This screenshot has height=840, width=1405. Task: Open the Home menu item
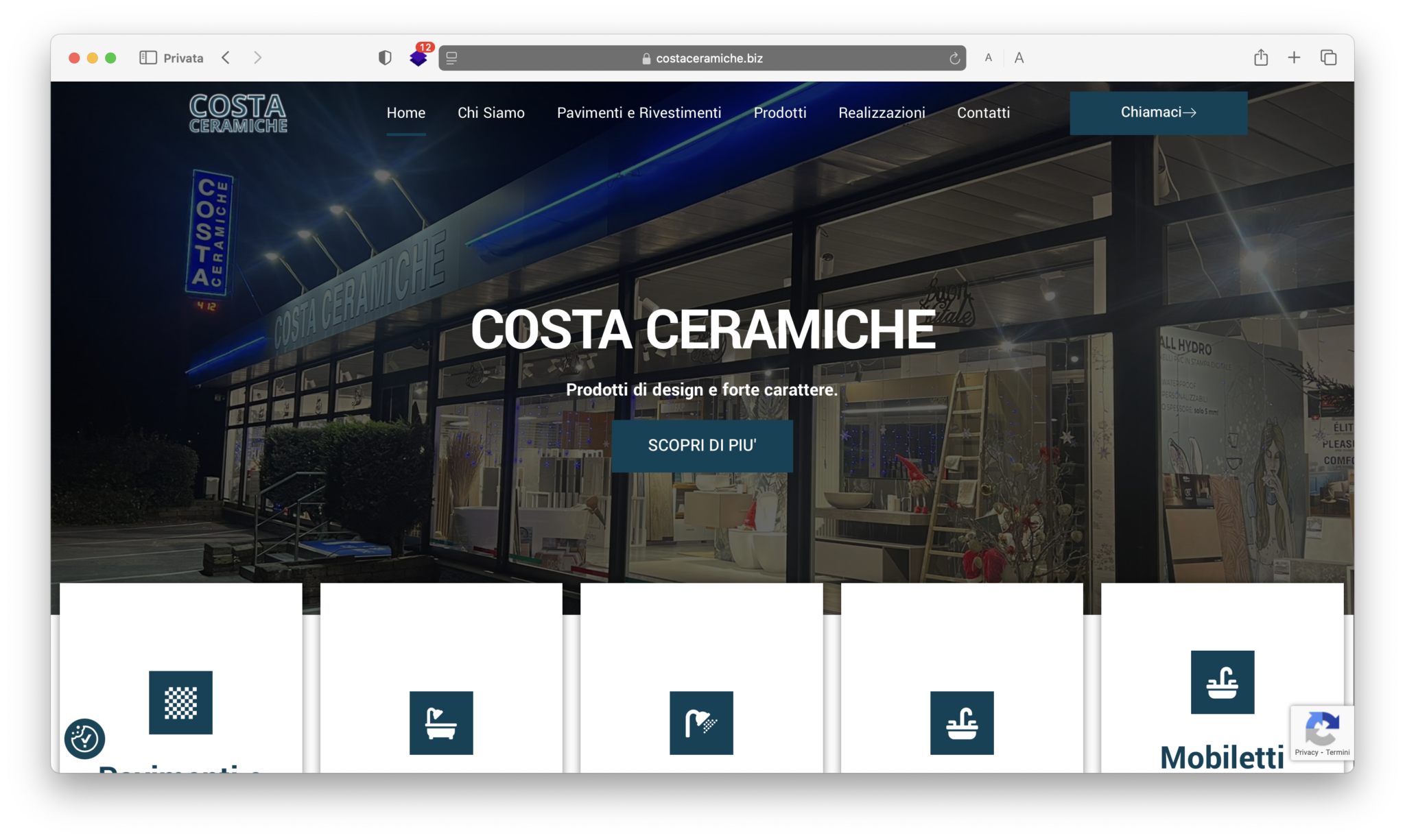click(406, 112)
